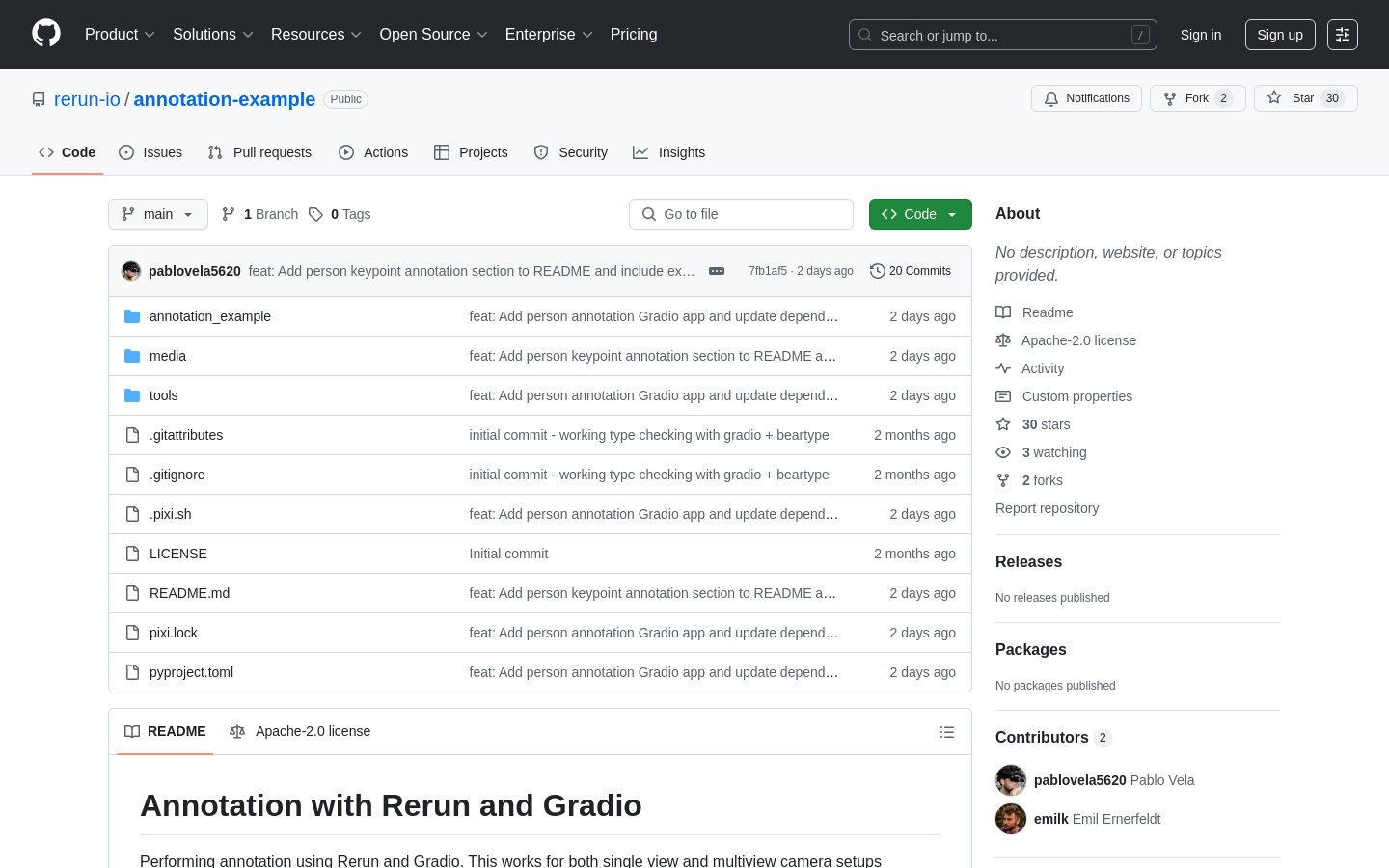
Task: Switch to the Security tab
Action: point(571,152)
